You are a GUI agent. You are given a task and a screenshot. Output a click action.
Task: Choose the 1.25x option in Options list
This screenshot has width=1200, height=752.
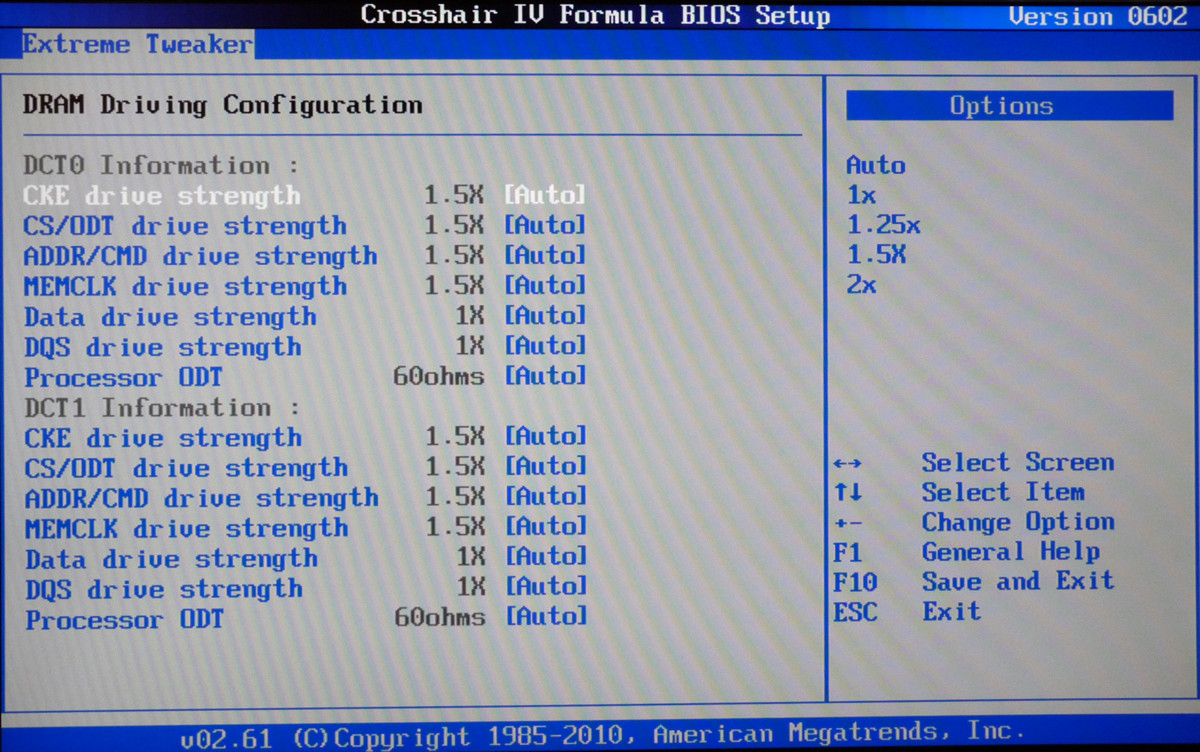pyautogui.click(x=882, y=225)
